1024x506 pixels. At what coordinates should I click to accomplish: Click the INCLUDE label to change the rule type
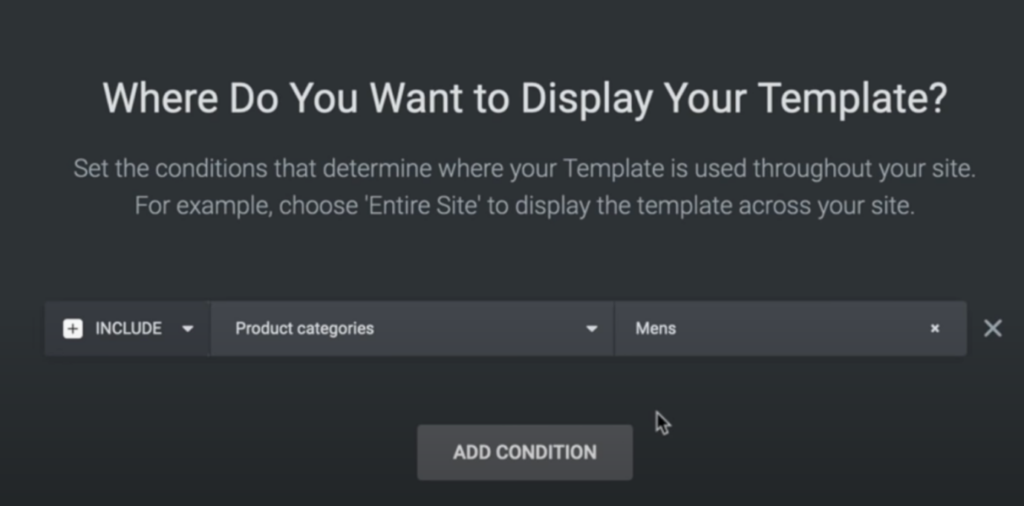click(x=129, y=328)
